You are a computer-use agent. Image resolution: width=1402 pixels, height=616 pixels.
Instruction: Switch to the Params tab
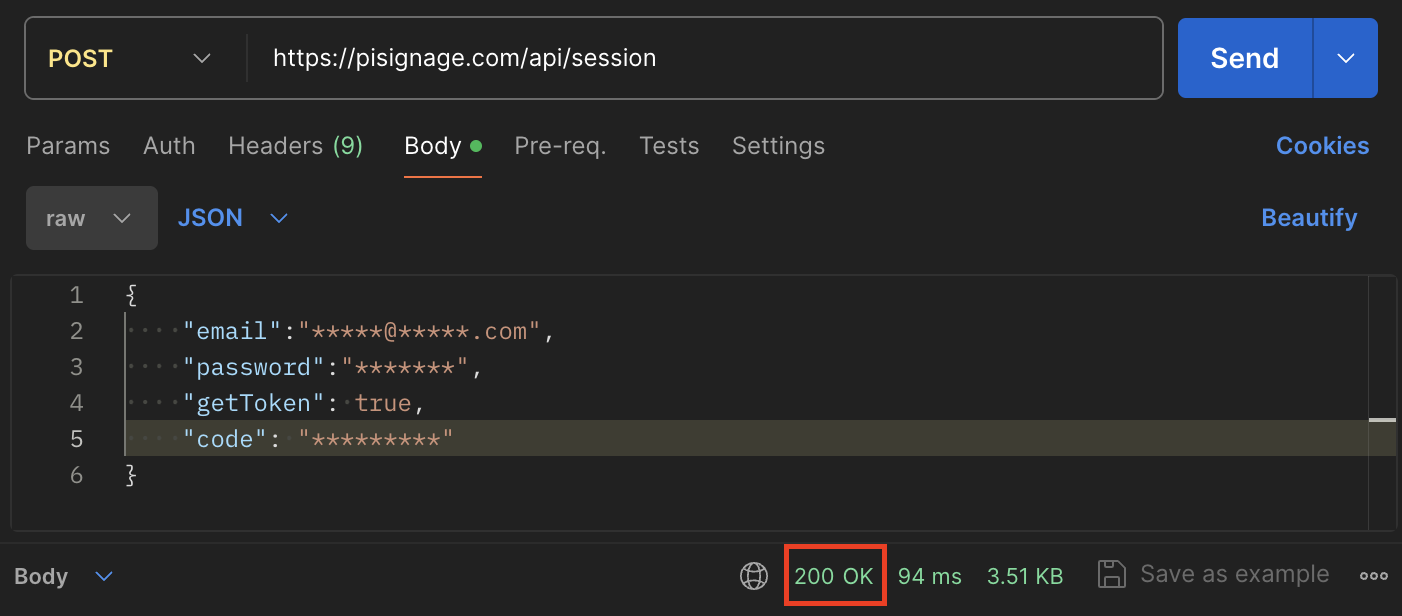[67, 146]
